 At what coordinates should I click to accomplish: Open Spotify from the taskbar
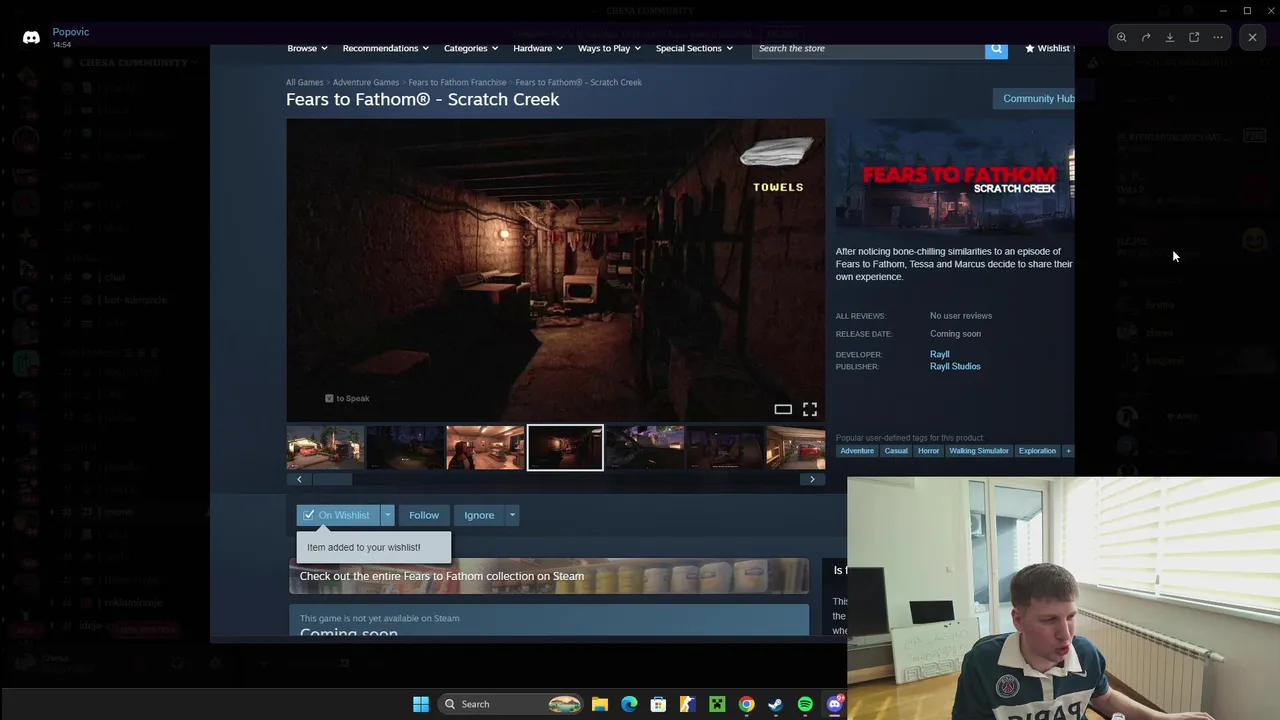tap(805, 704)
